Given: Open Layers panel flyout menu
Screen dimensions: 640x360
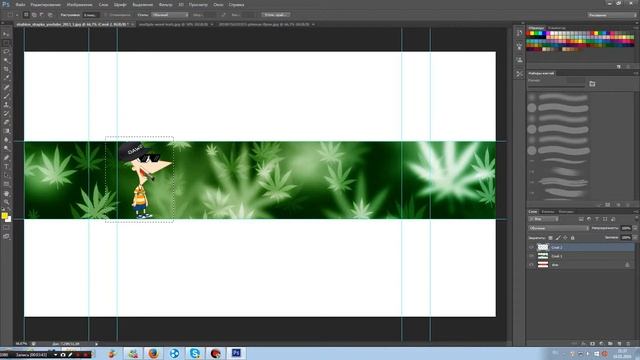Looking at the screenshot, I should point(636,211).
